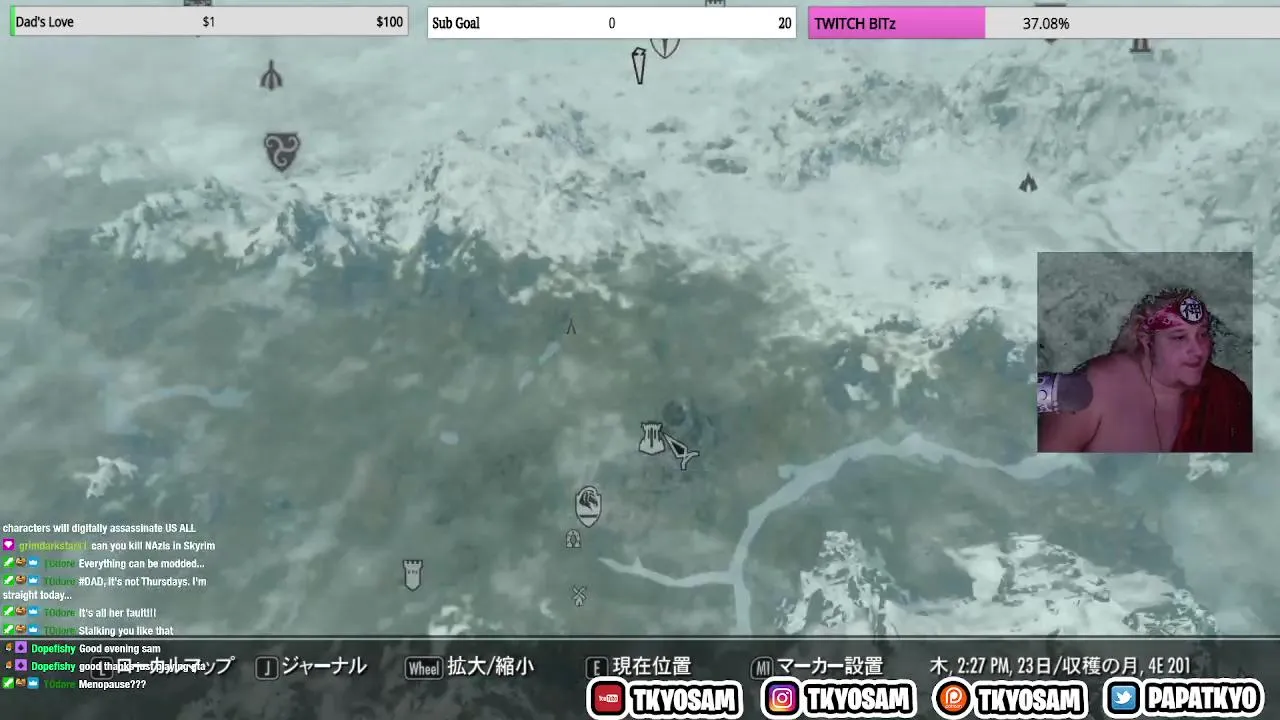Select the arch-shaped map marker below horse shield
Screen dimensions: 1280x720
point(573,539)
